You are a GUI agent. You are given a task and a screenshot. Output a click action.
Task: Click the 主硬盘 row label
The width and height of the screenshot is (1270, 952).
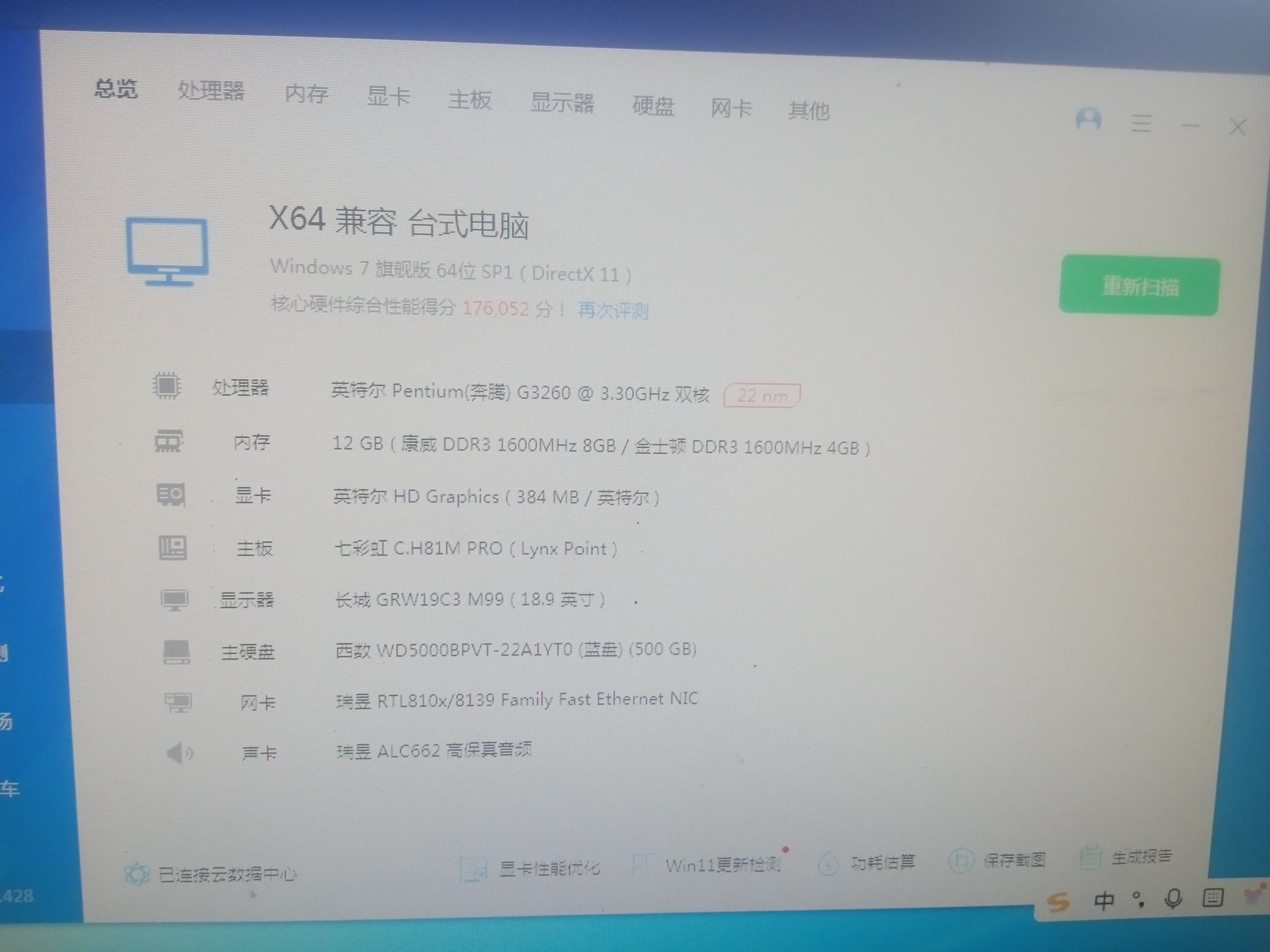point(248,652)
